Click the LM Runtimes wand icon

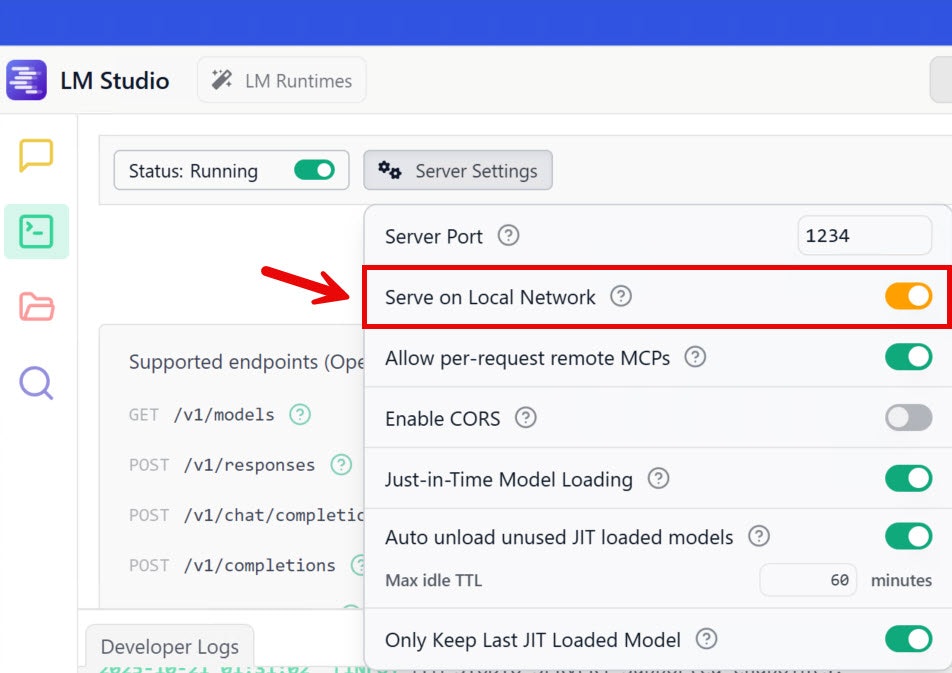[x=222, y=80]
